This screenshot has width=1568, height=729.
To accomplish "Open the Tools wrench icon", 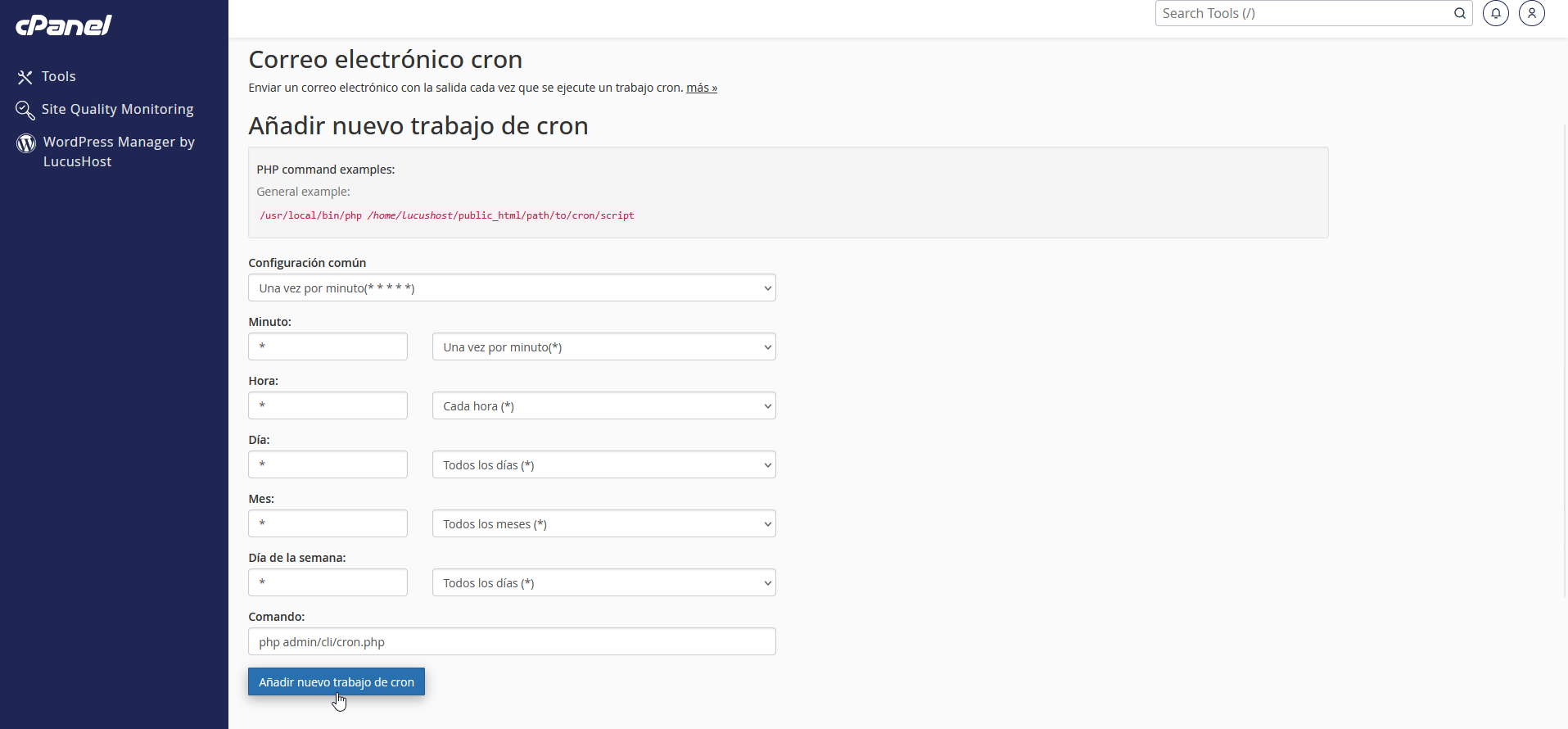I will coord(25,77).
